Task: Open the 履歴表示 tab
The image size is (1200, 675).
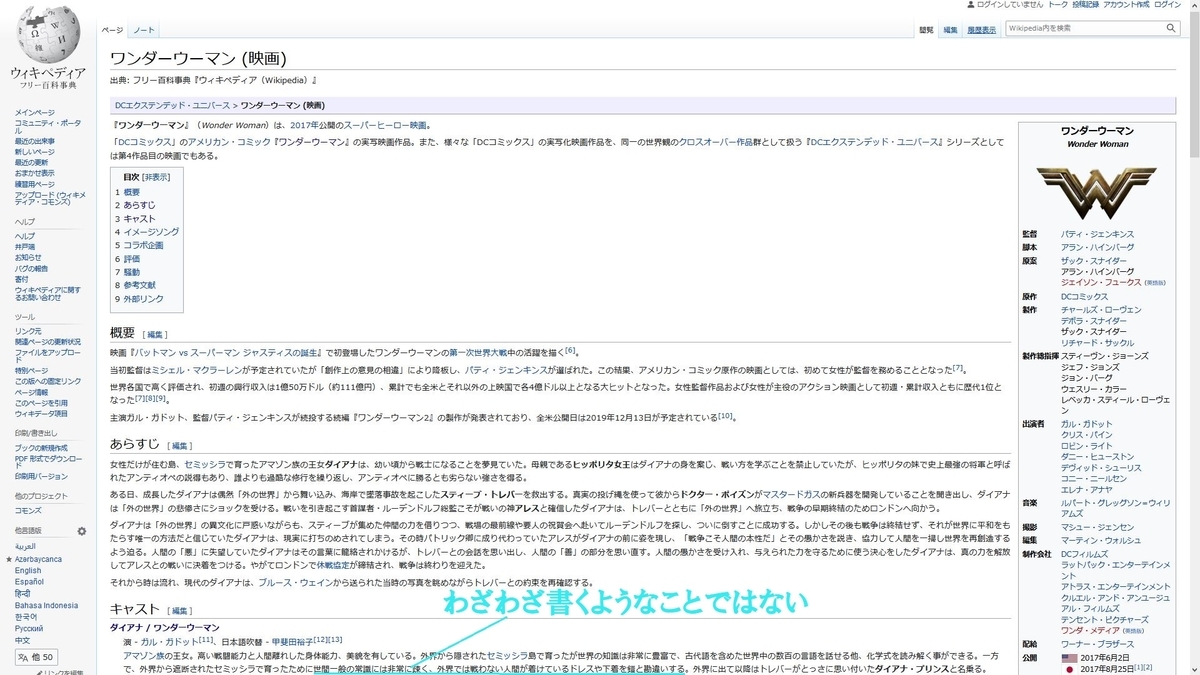Action: pos(981,30)
